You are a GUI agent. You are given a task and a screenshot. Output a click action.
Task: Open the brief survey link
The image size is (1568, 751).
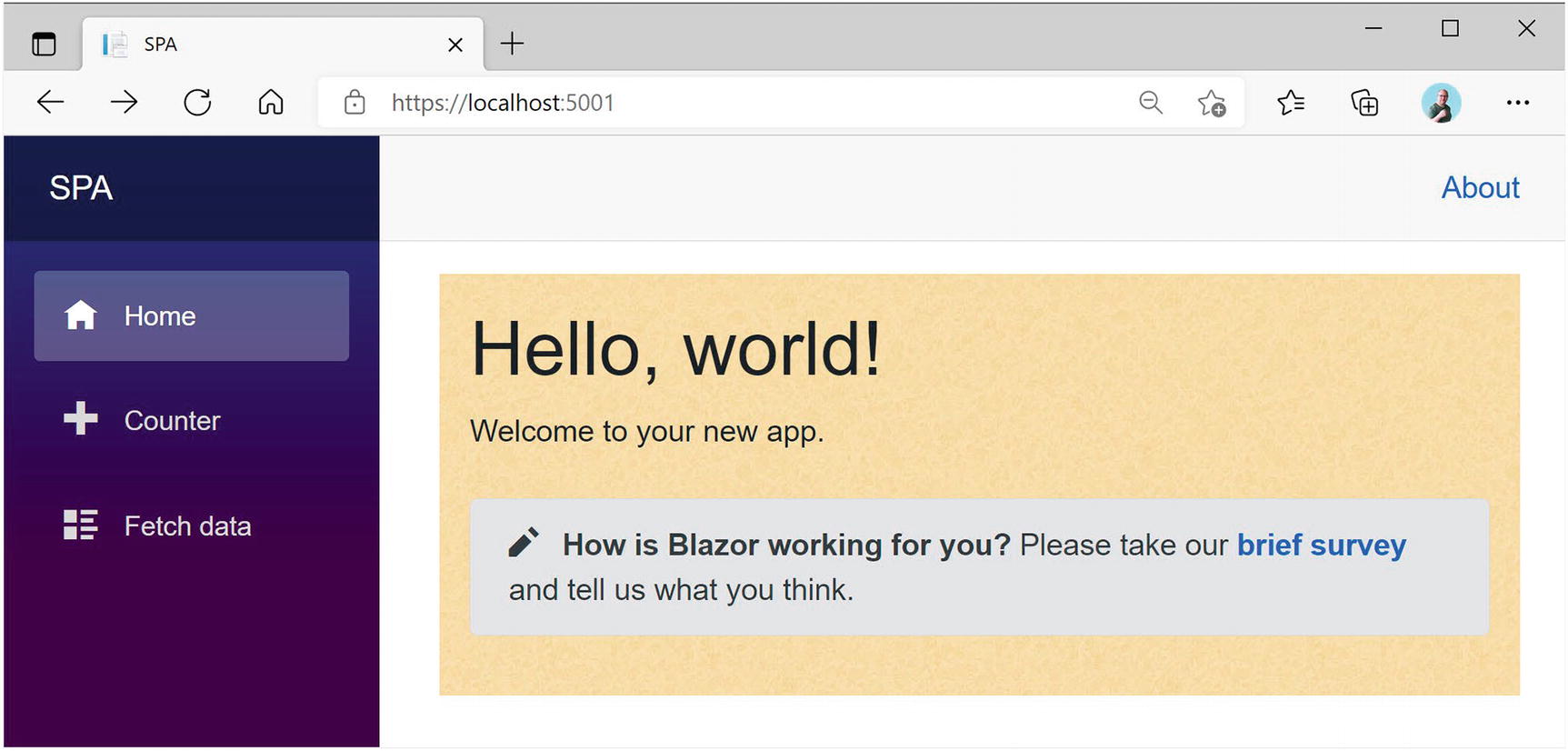tap(1321, 545)
